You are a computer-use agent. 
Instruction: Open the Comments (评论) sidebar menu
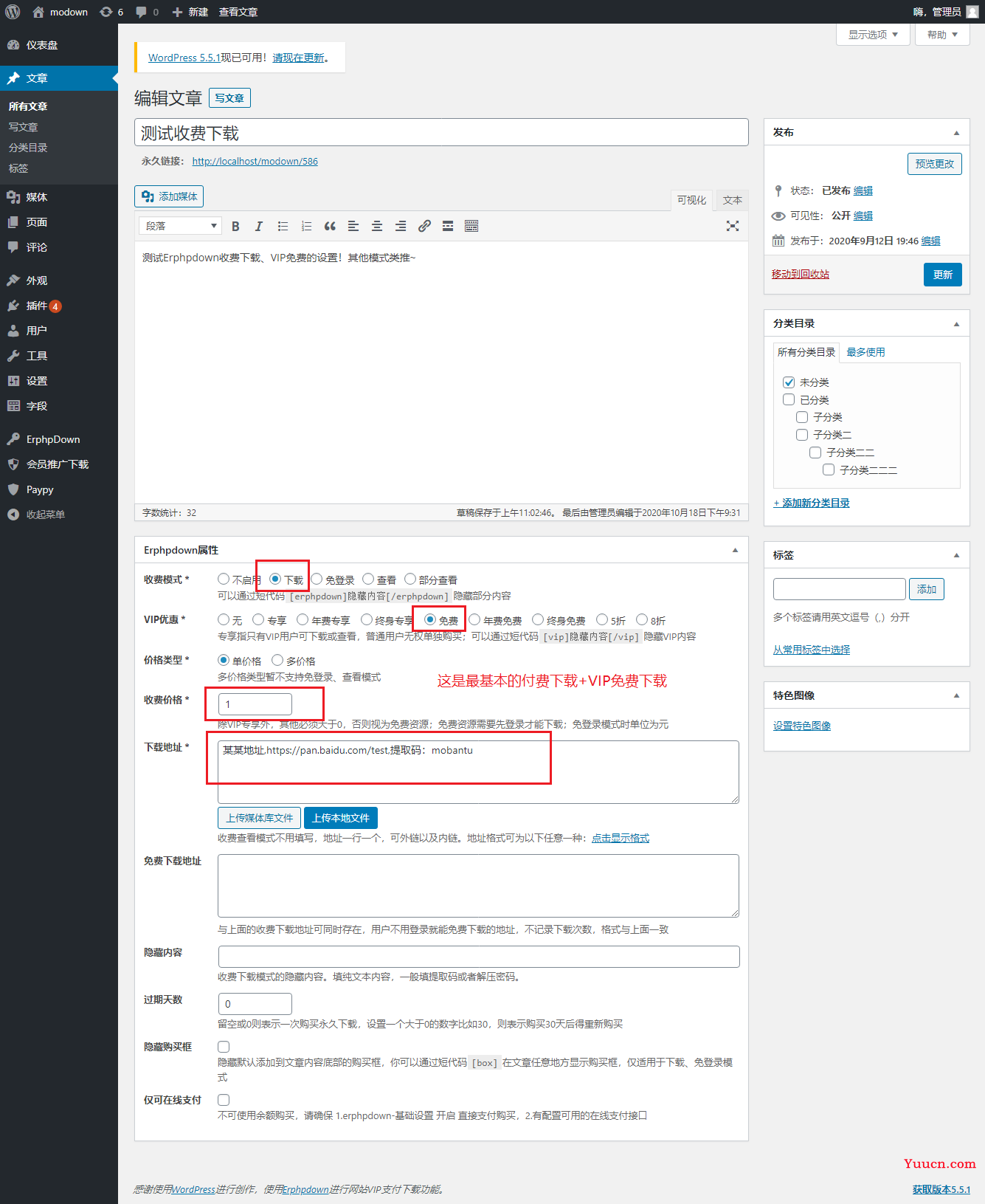point(59,247)
